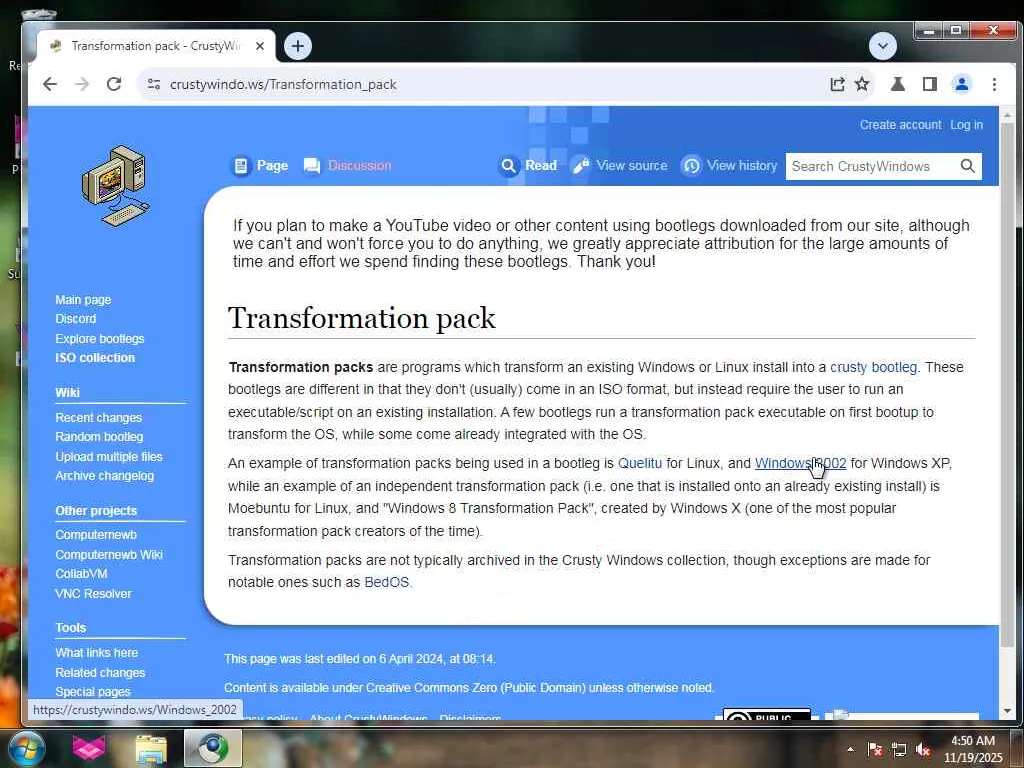
Task: Show hidden system tray icons
Action: coord(850,749)
